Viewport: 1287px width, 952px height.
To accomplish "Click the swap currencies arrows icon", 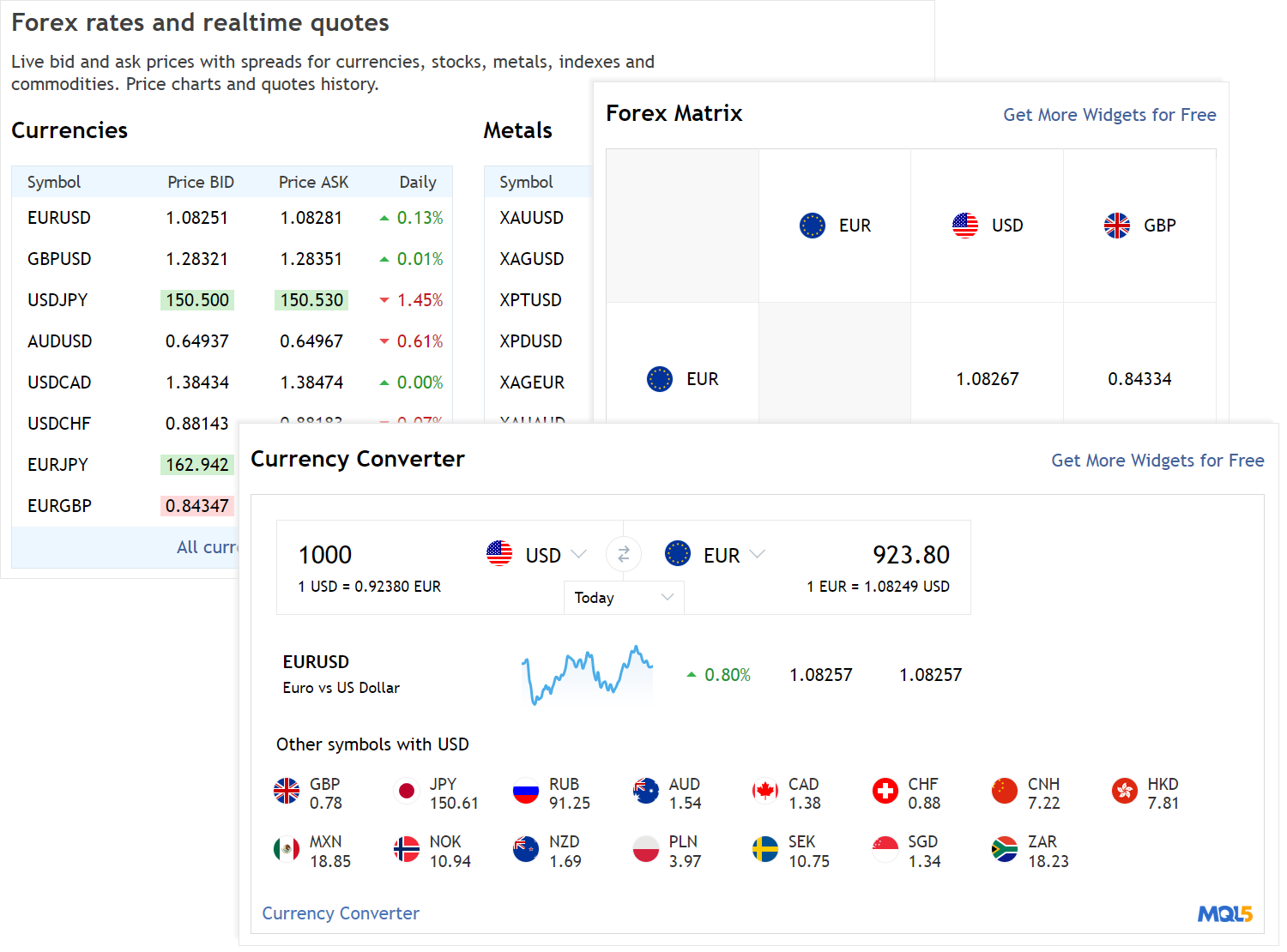I will (624, 555).
